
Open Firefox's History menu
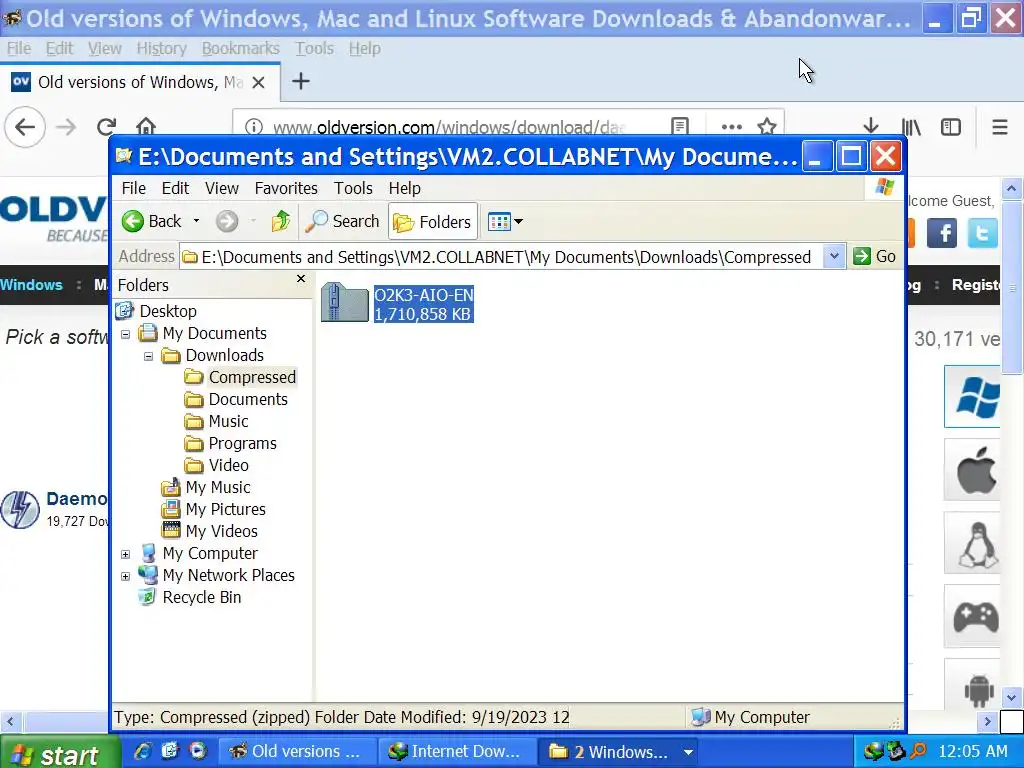pos(161,48)
